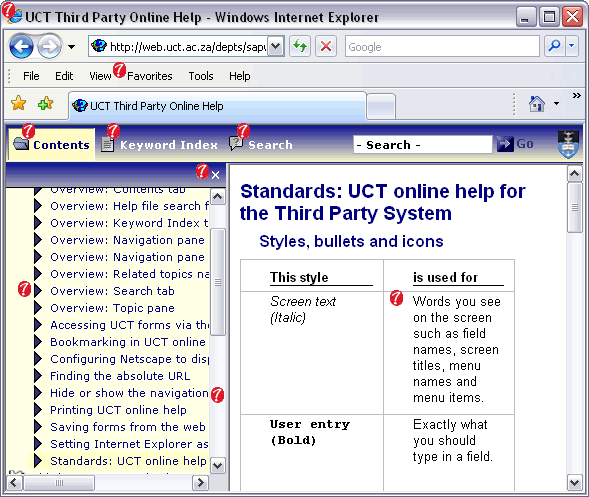Click the Go search button

coord(515,144)
